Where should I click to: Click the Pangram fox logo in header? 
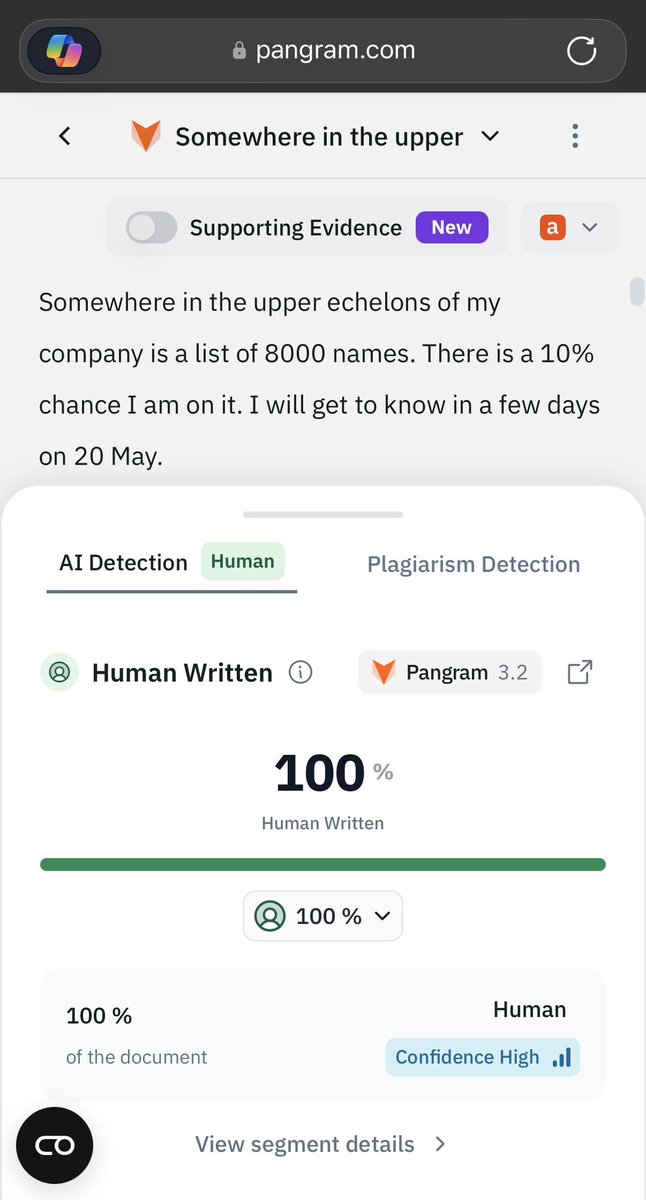coord(146,136)
